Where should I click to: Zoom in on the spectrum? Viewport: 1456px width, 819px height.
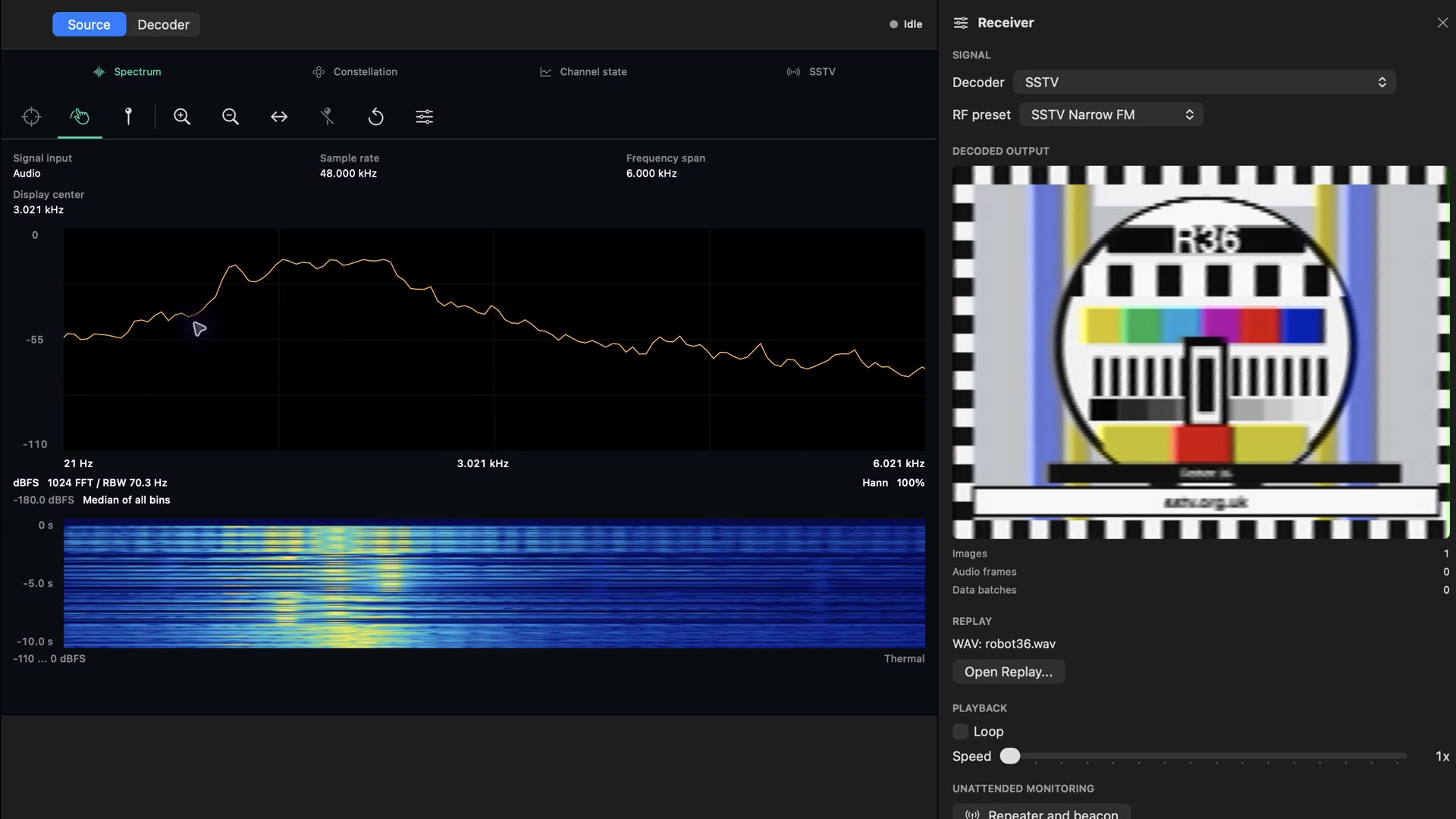tap(182, 117)
